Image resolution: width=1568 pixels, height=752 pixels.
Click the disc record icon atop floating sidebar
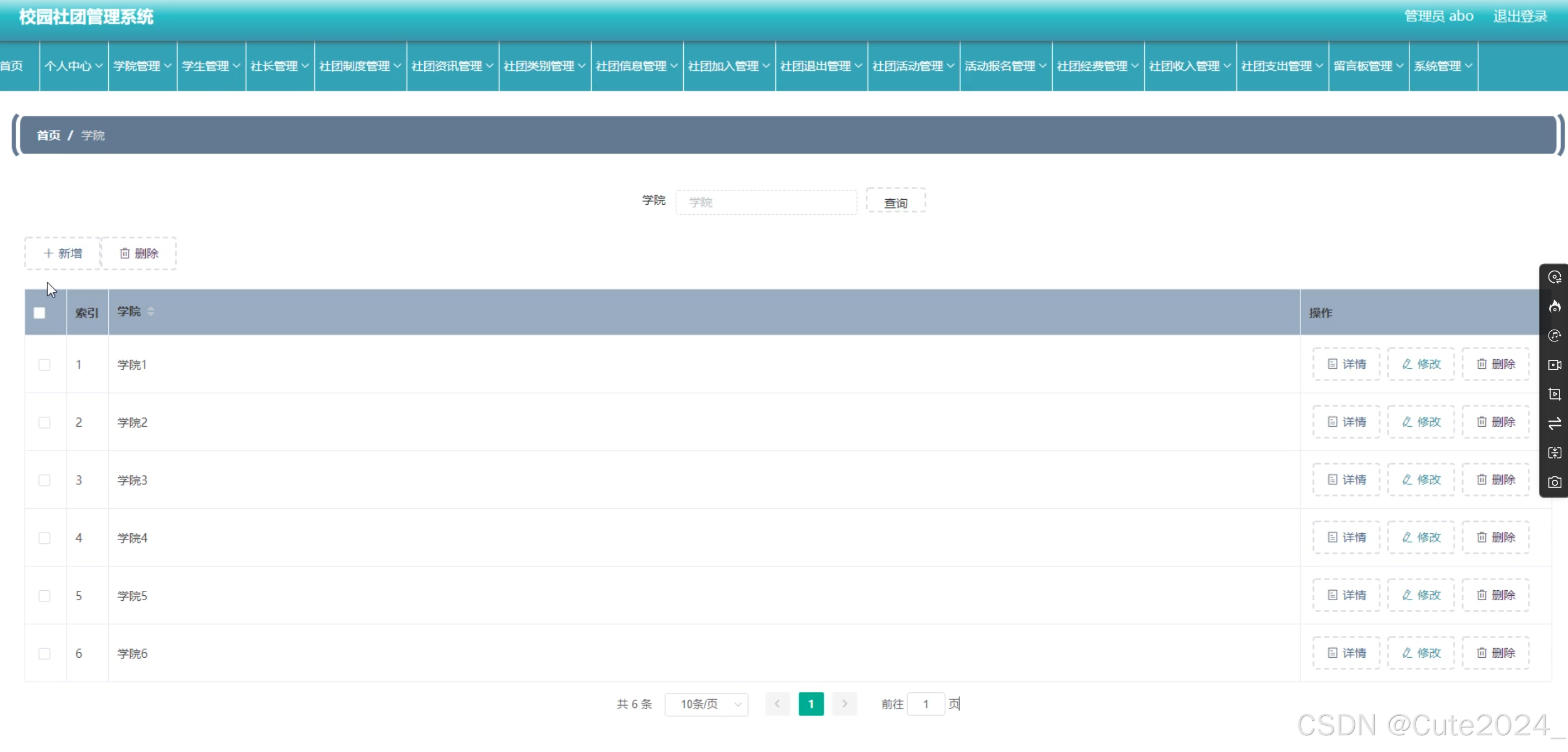[1554, 277]
